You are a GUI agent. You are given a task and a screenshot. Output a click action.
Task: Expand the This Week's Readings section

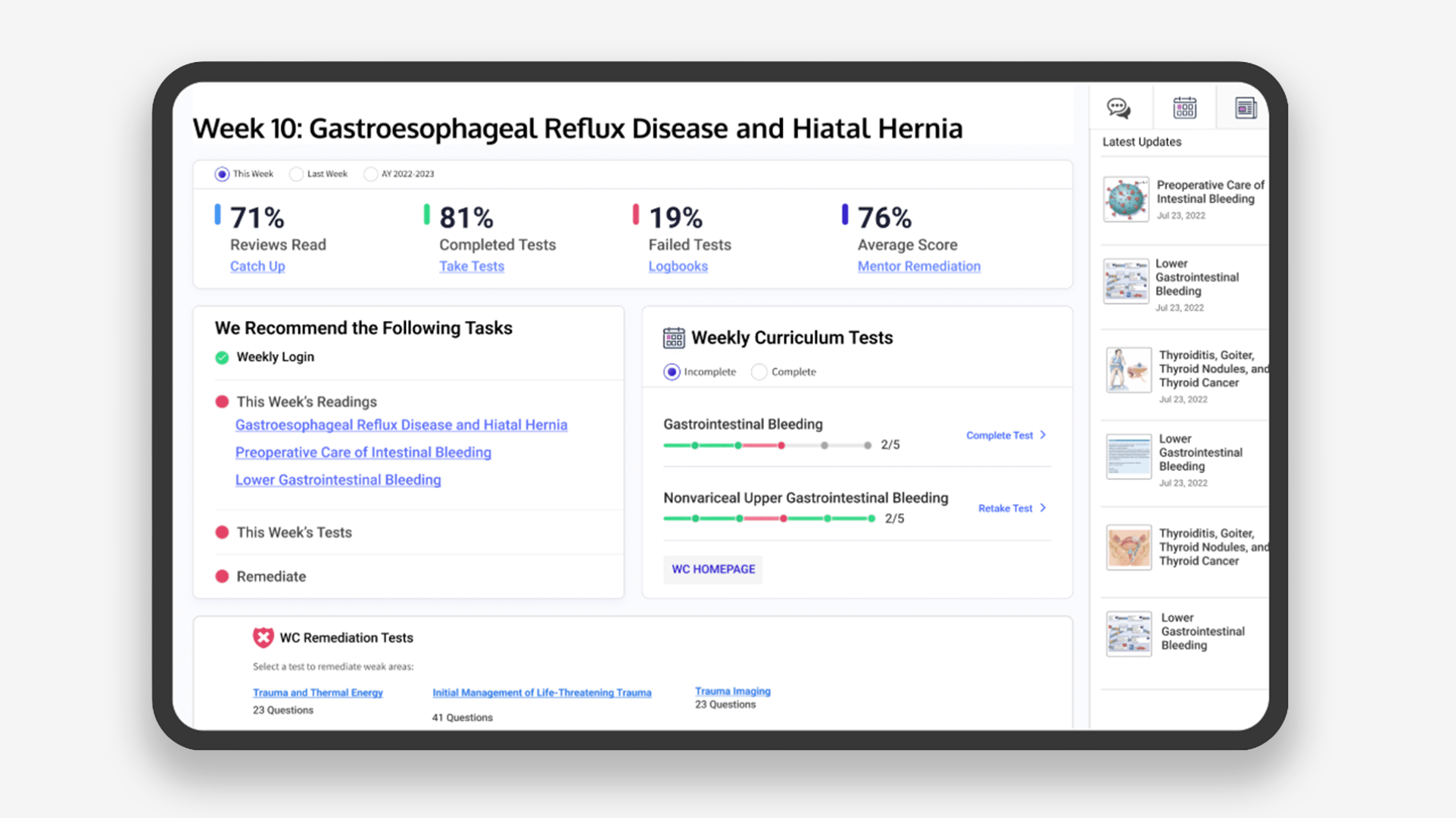coord(306,402)
